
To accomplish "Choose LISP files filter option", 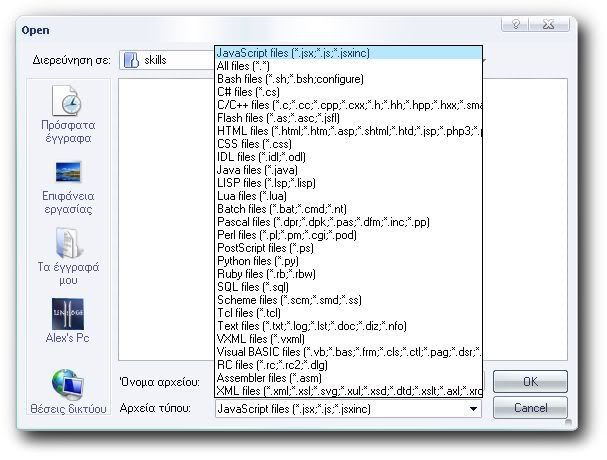I will coord(348,183).
